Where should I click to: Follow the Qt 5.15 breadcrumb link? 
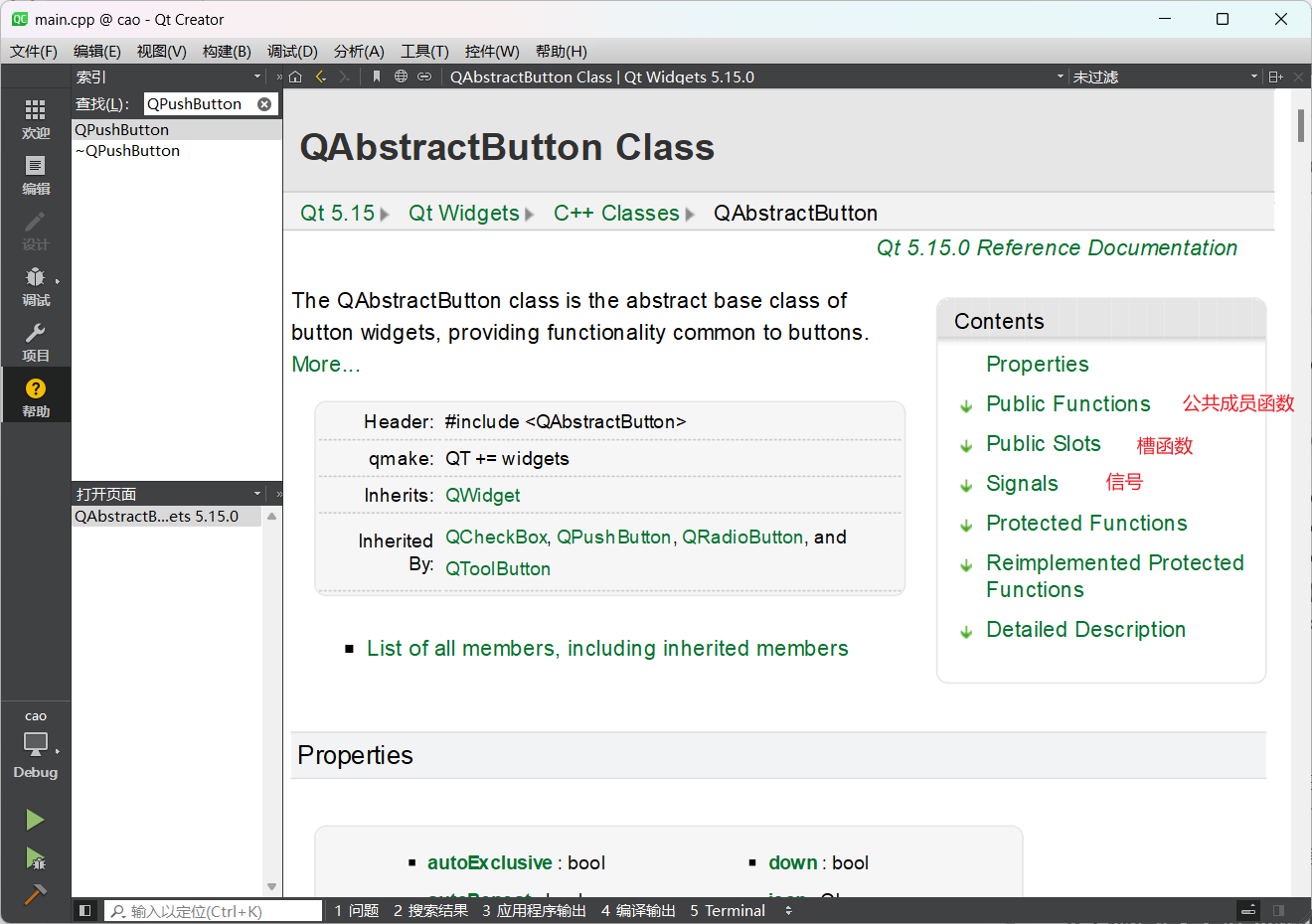(x=338, y=213)
